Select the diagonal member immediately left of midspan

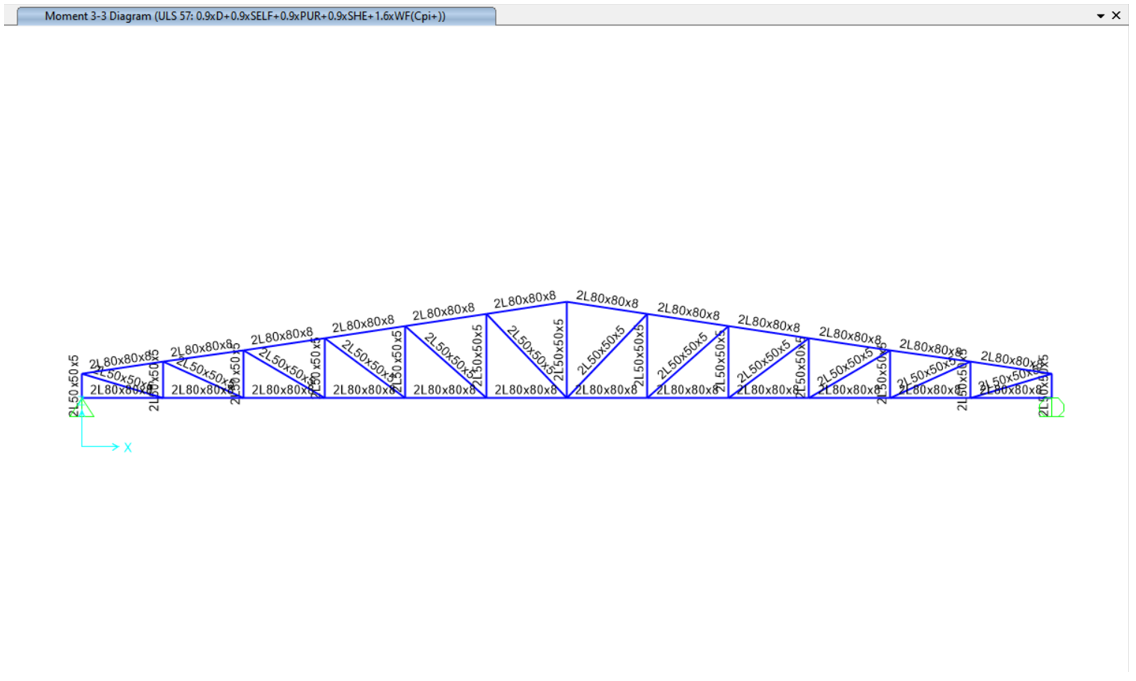[x=527, y=355]
